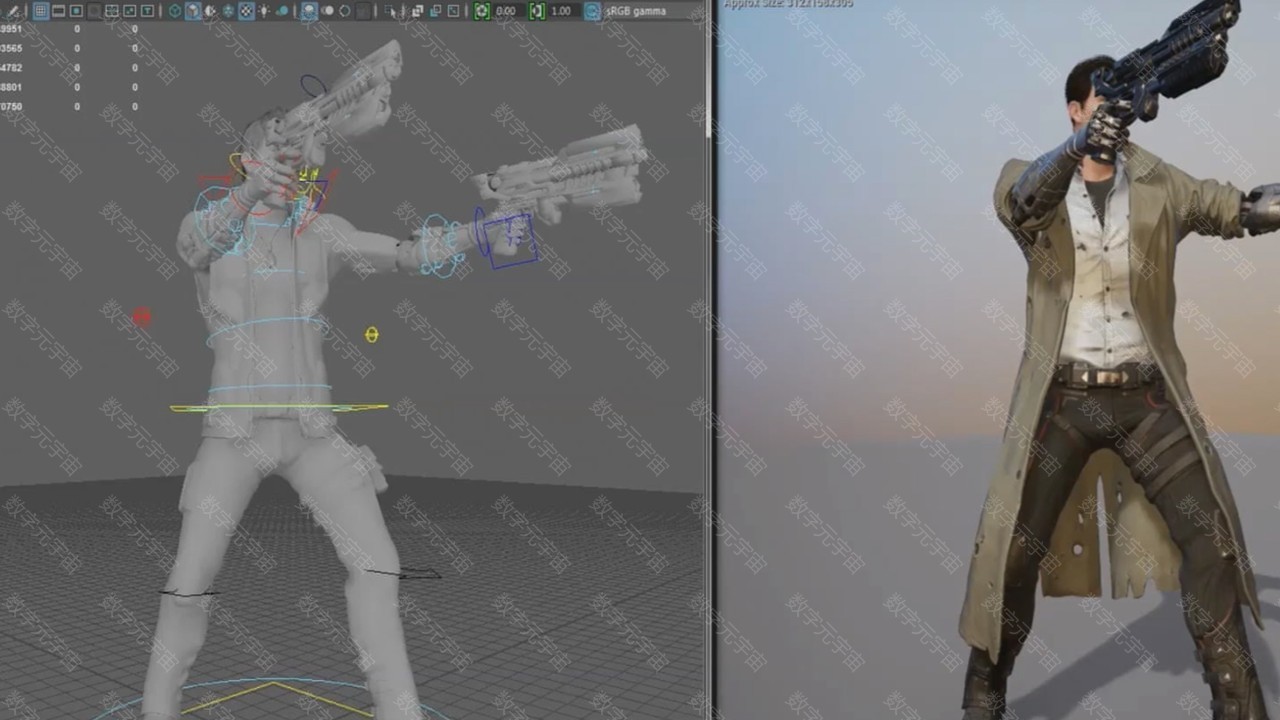Toggle the view transform icon
1280x720 pixels.
592,11
